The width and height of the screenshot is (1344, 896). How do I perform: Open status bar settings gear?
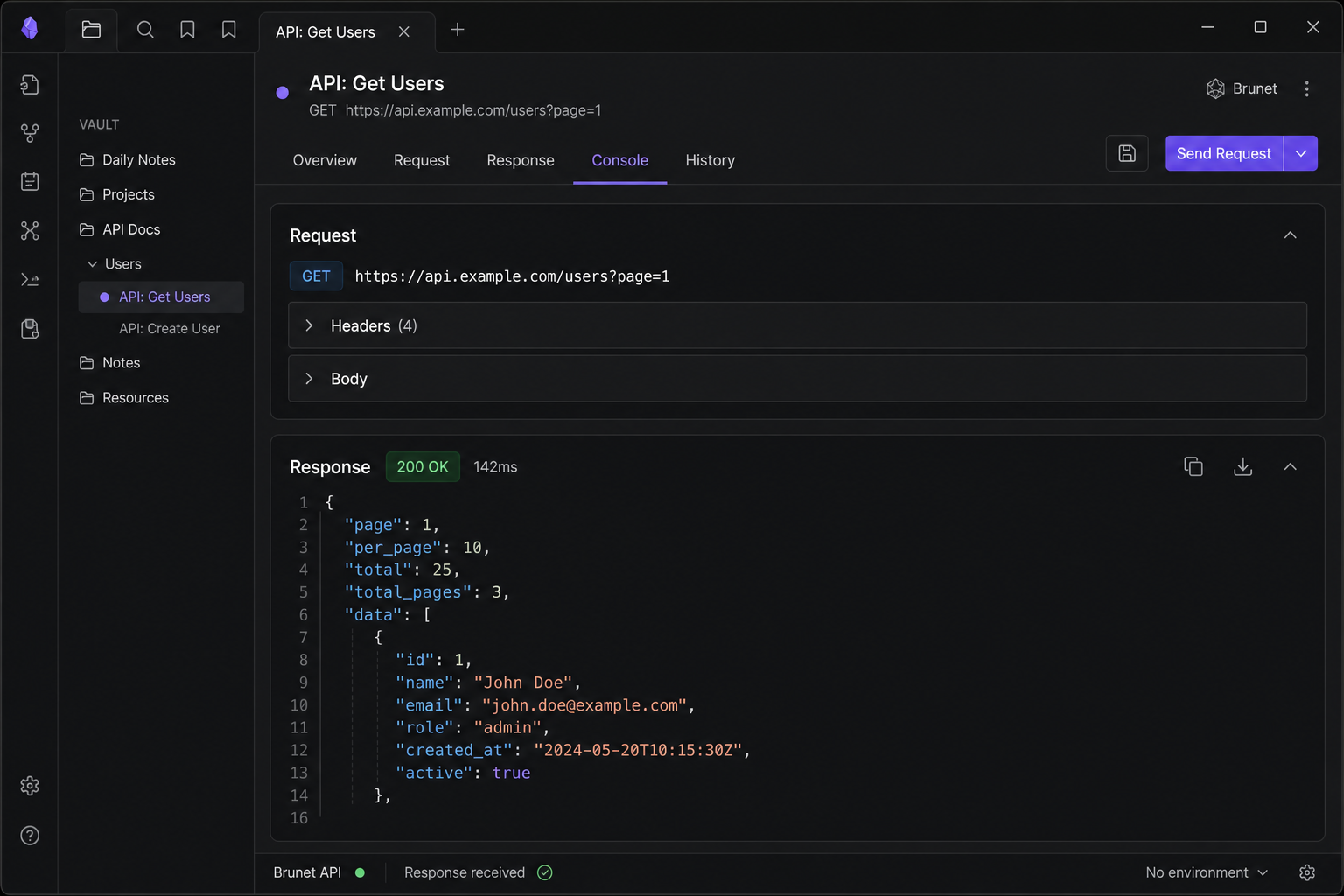(1307, 872)
